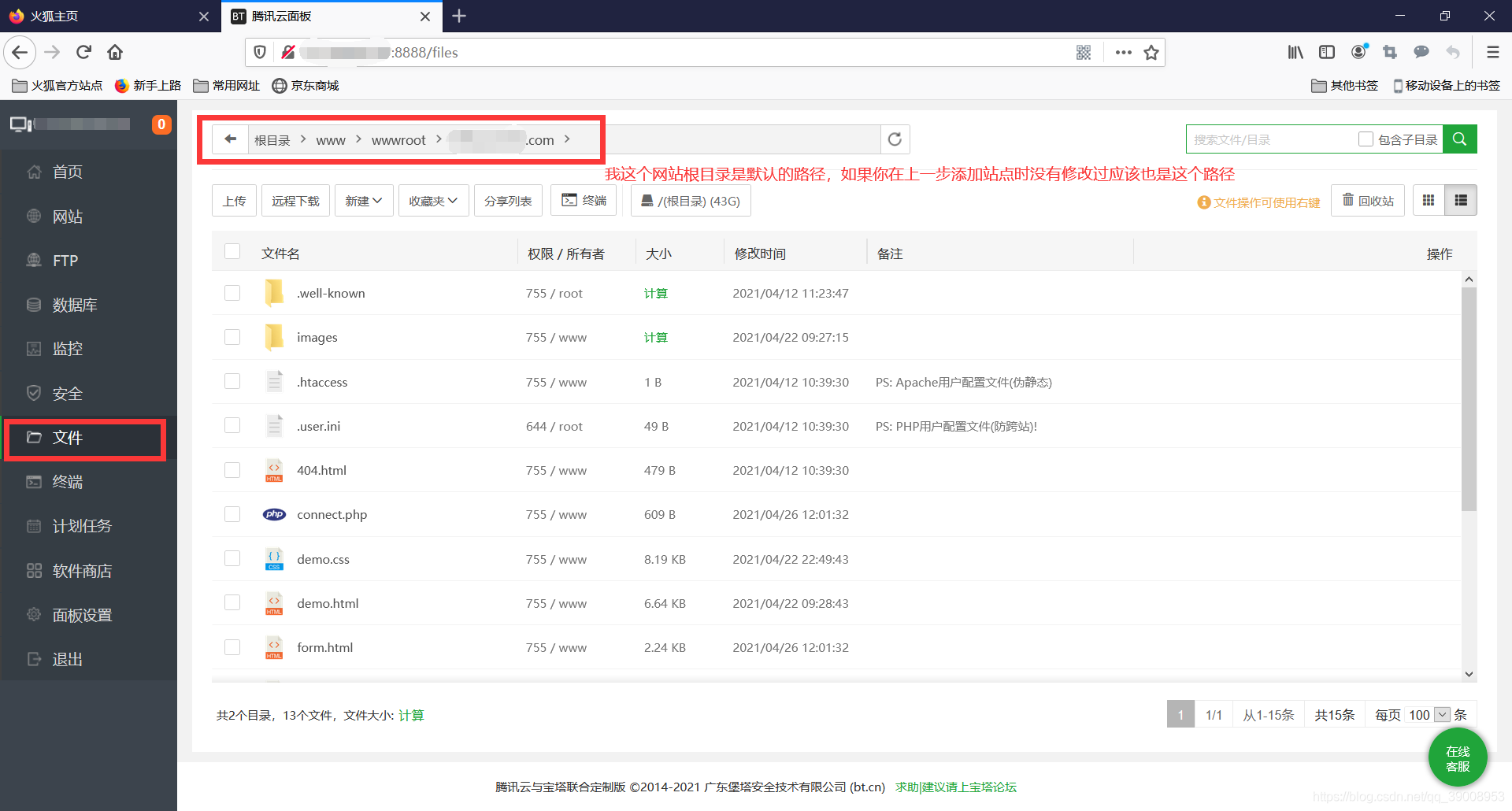The height and width of the screenshot is (811, 1512).
Task: Click the 上传 button
Action: coord(234,201)
